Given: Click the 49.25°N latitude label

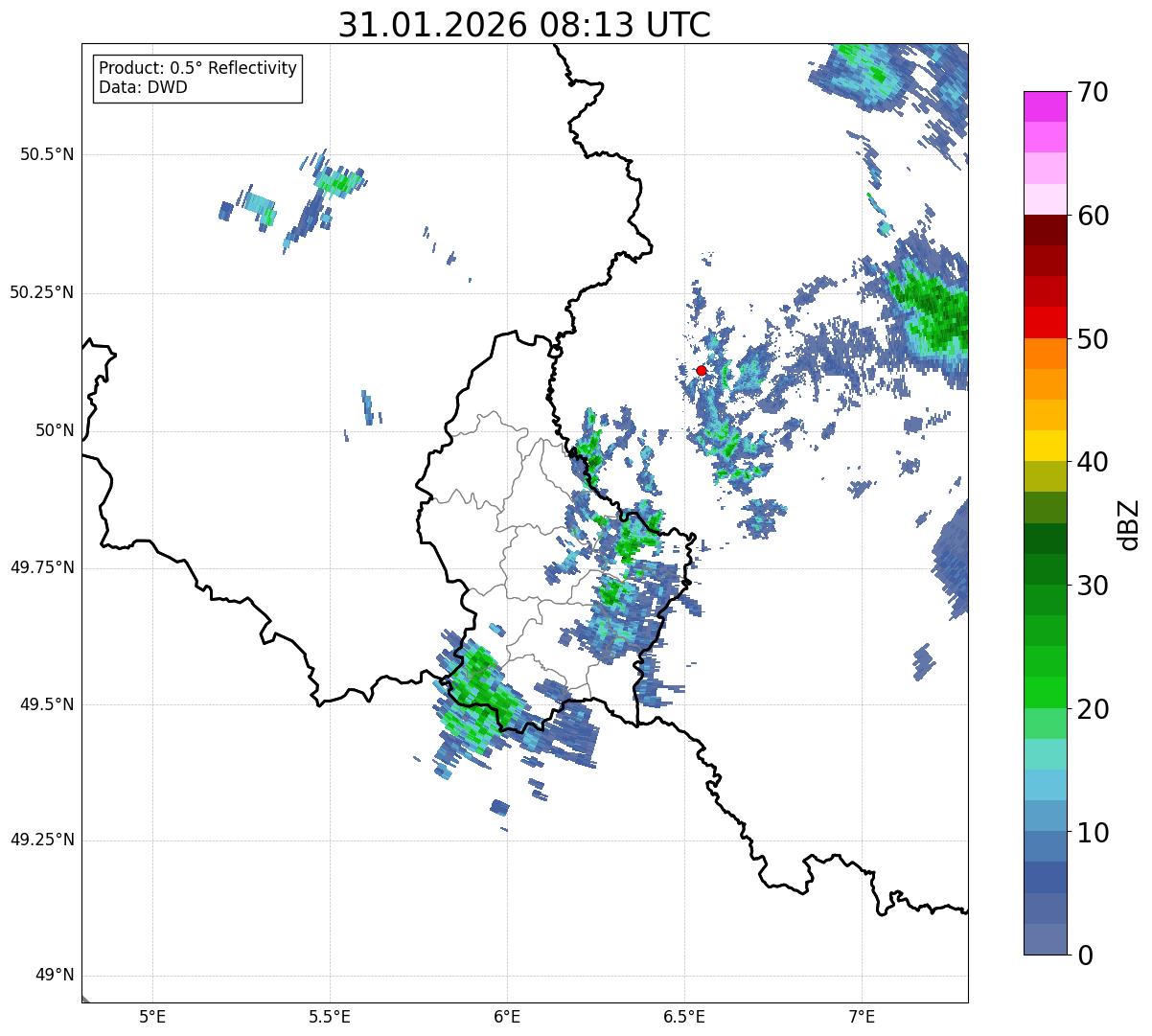Looking at the screenshot, I should 41,840.
